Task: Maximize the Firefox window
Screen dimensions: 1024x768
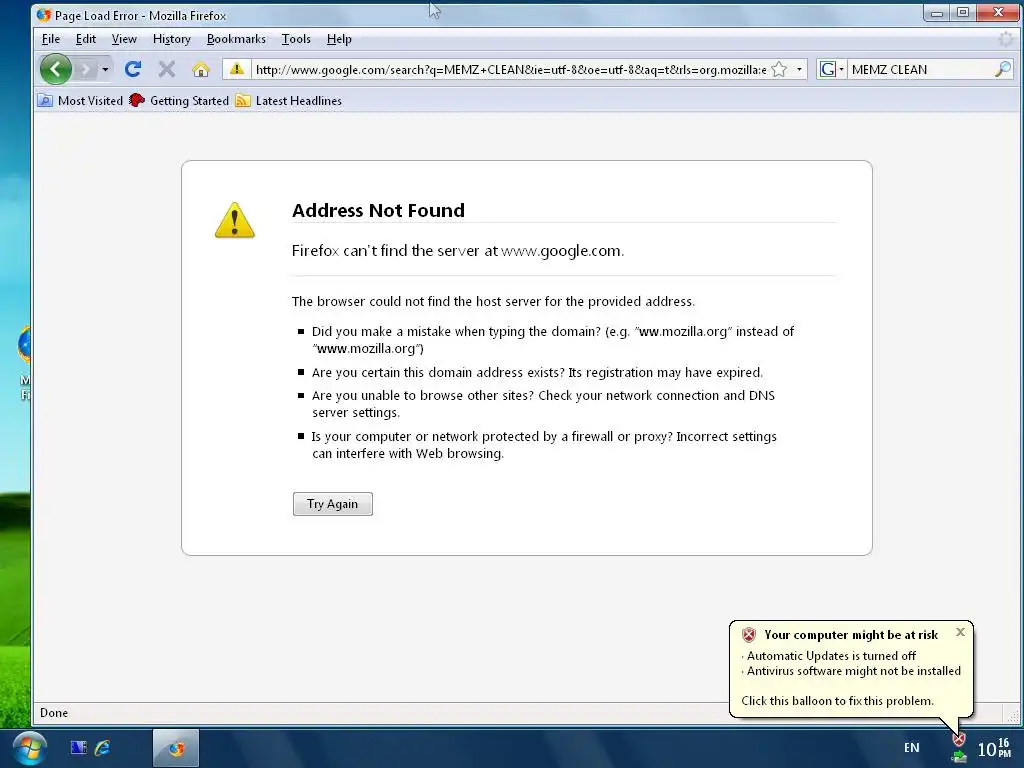Action: (x=963, y=12)
